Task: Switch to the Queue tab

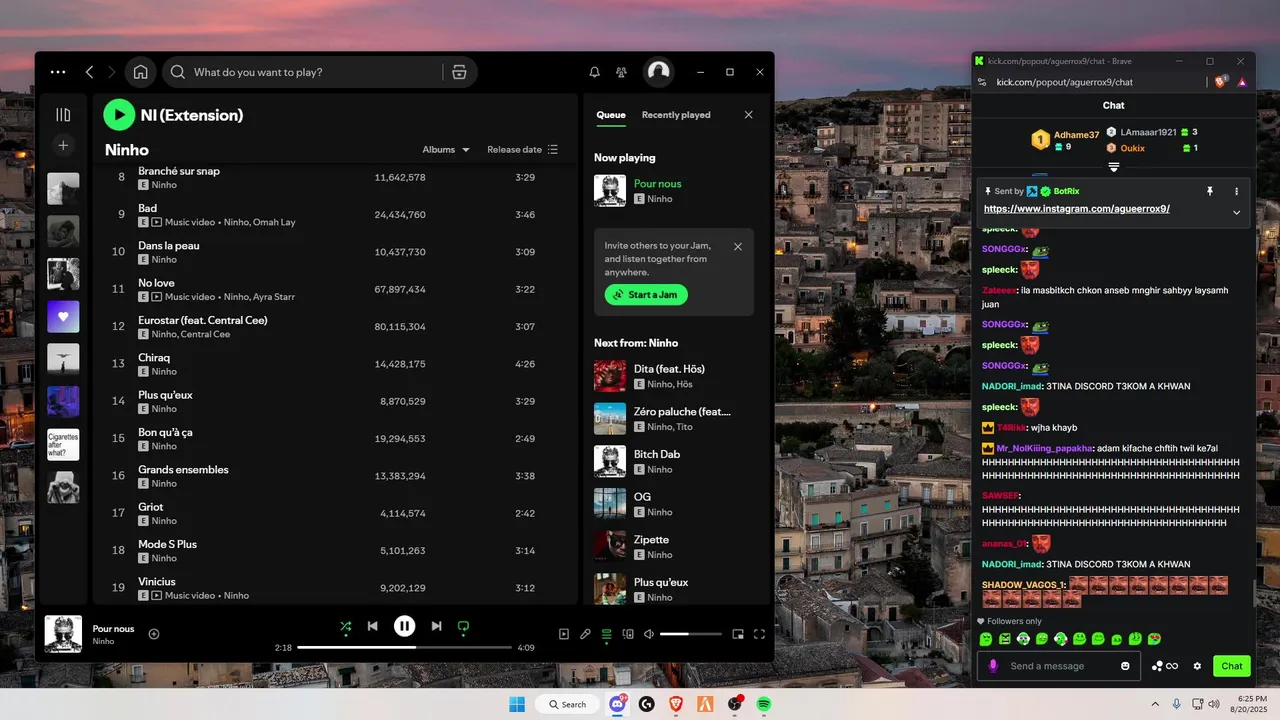Action: pyautogui.click(x=611, y=115)
